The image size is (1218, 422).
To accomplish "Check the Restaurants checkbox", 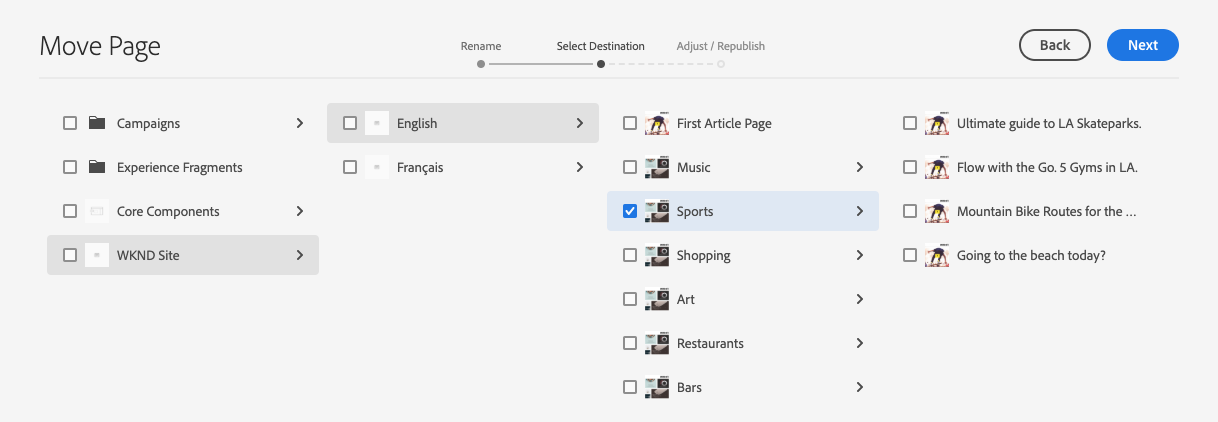I will coord(630,344).
